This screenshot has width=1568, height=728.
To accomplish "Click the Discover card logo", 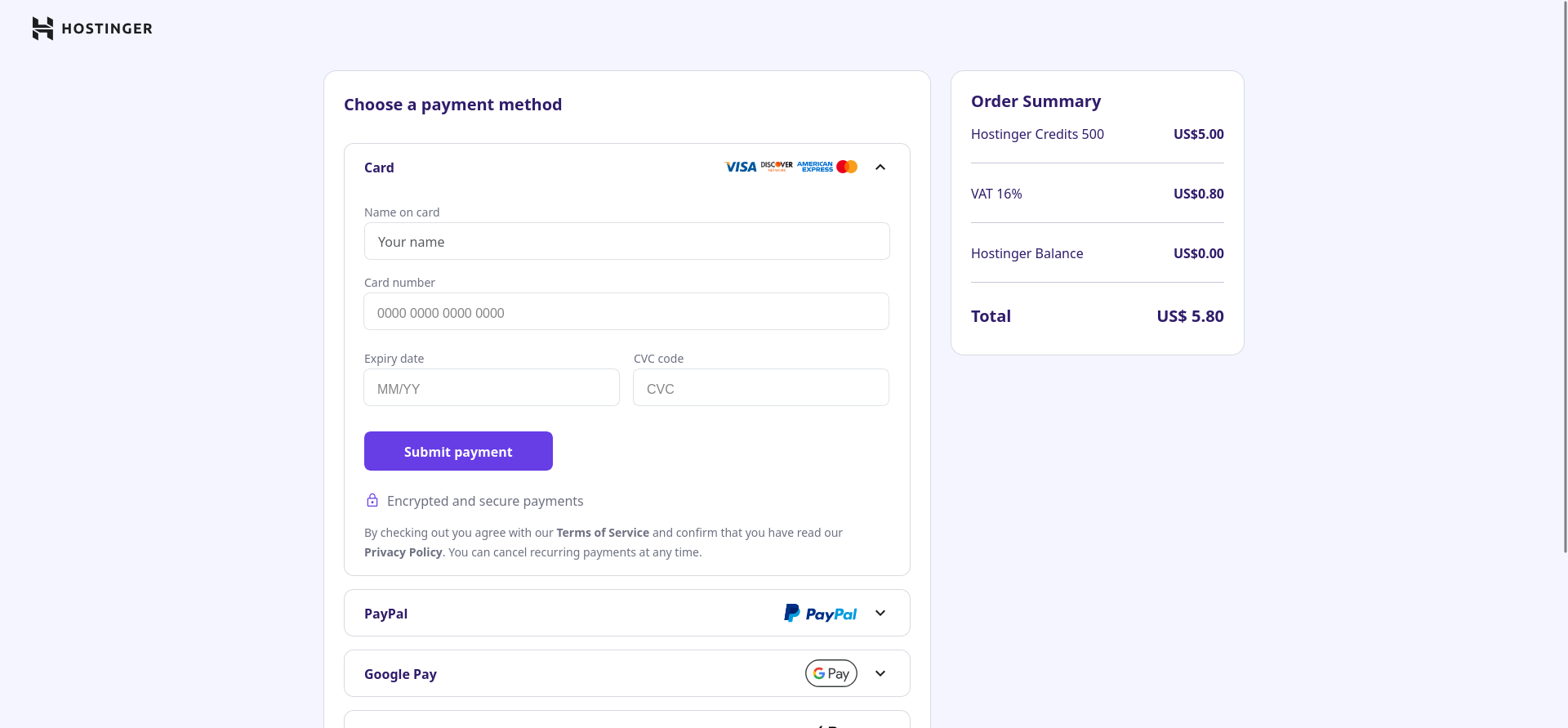I will coord(777,167).
